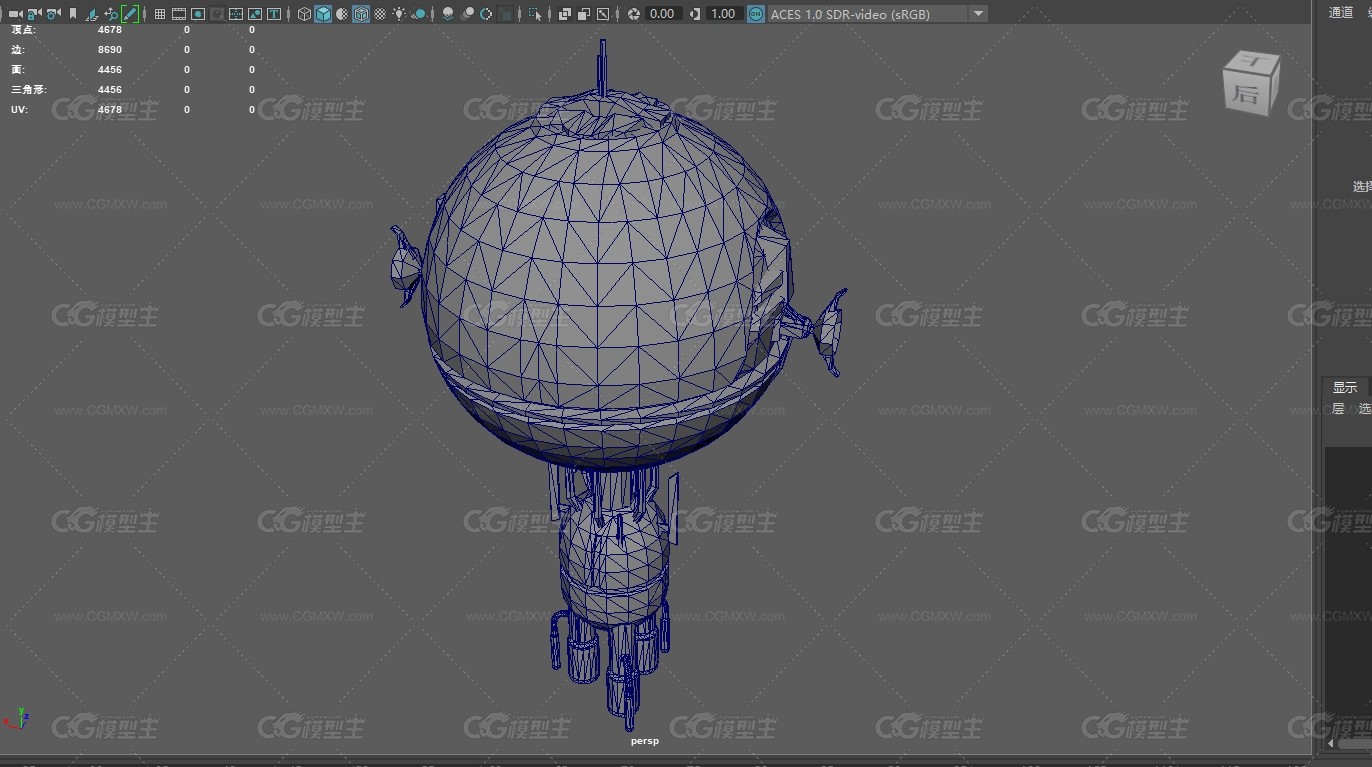Enable Use Default Material icon
This screenshot has width=1372, height=767.
tap(342, 14)
